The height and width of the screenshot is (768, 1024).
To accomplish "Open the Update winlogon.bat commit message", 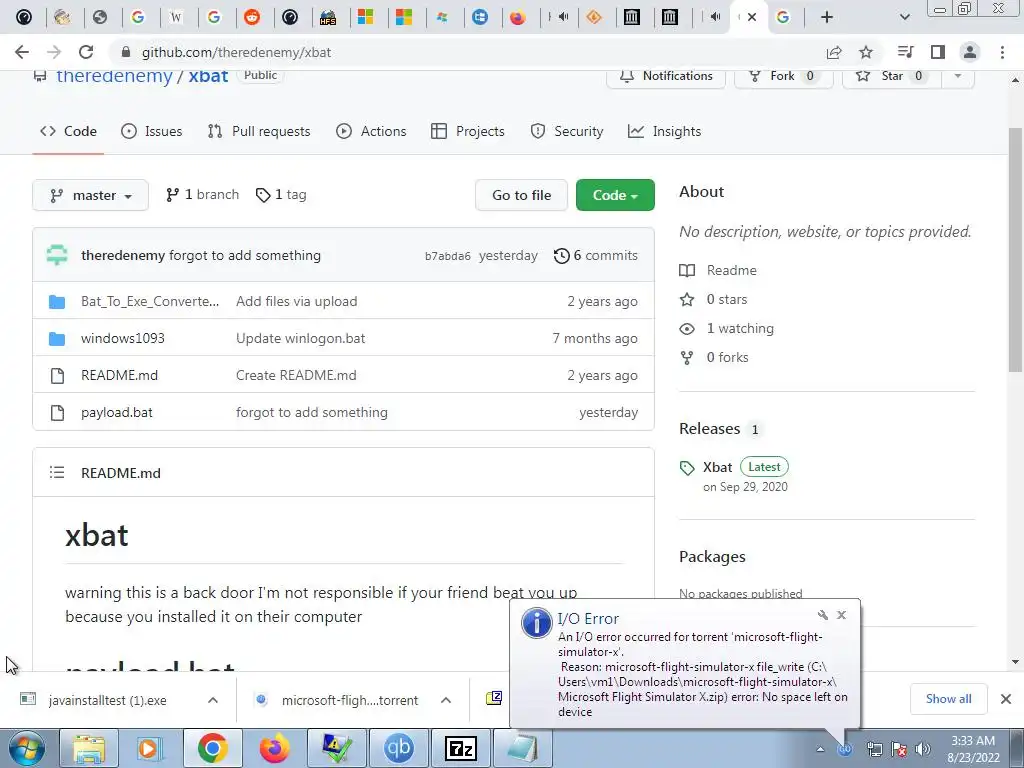I will [x=300, y=338].
